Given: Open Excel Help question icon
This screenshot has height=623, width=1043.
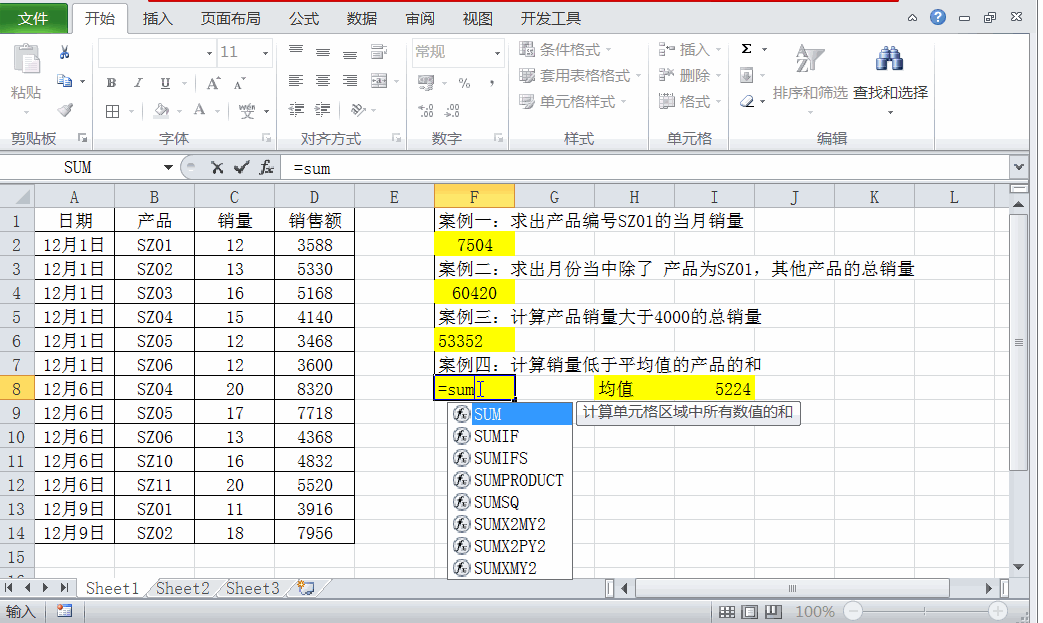Looking at the screenshot, I should (x=938, y=17).
